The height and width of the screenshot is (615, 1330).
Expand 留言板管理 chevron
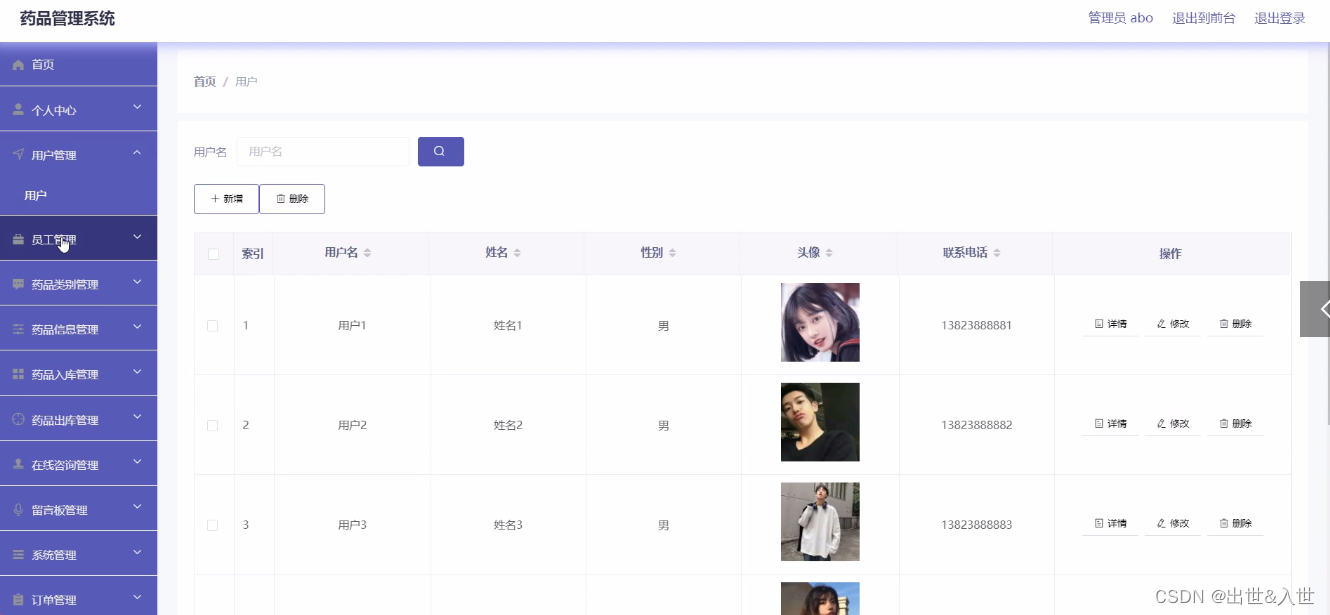137,508
